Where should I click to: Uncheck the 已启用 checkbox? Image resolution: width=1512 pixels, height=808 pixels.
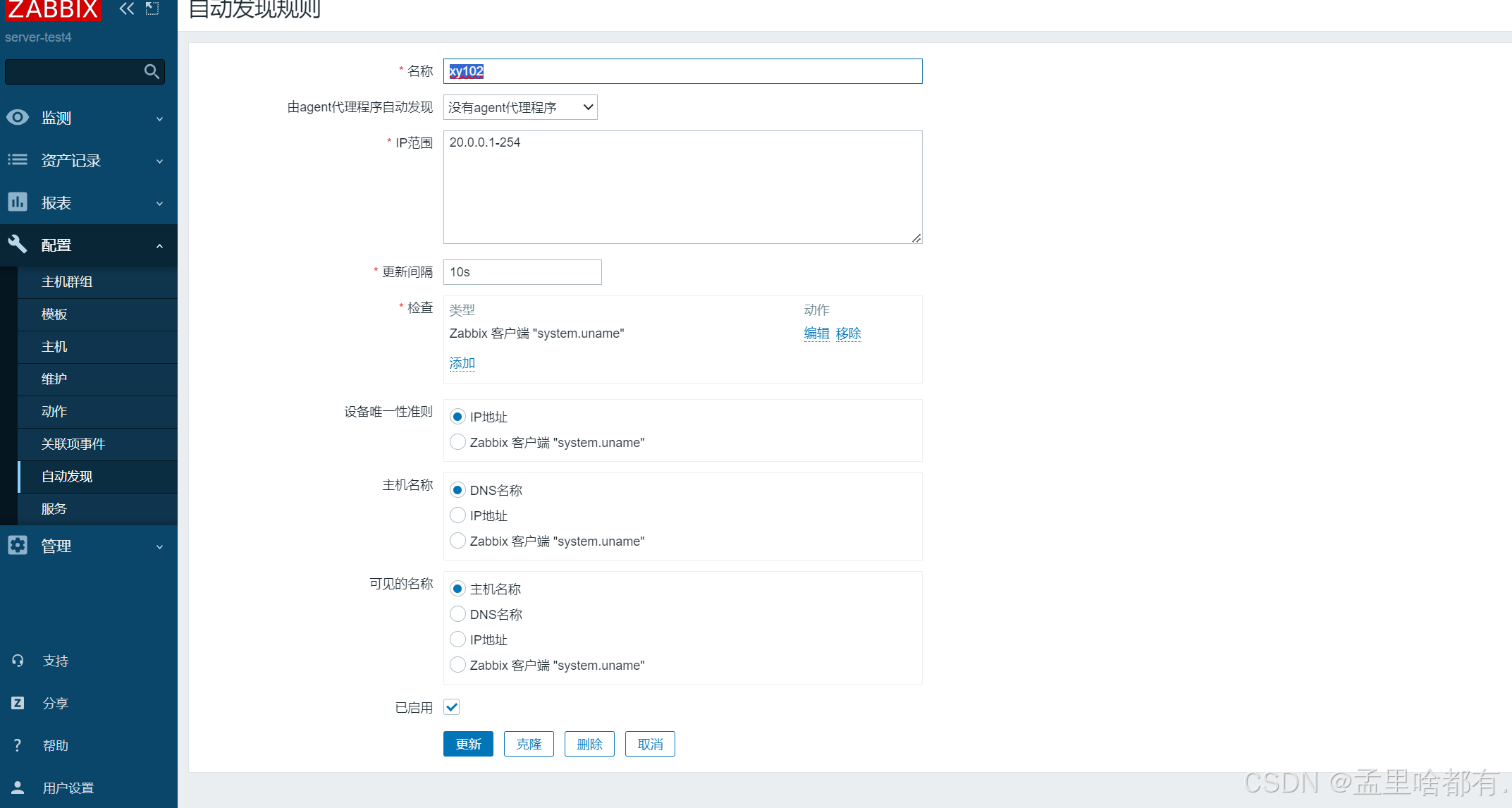(452, 706)
